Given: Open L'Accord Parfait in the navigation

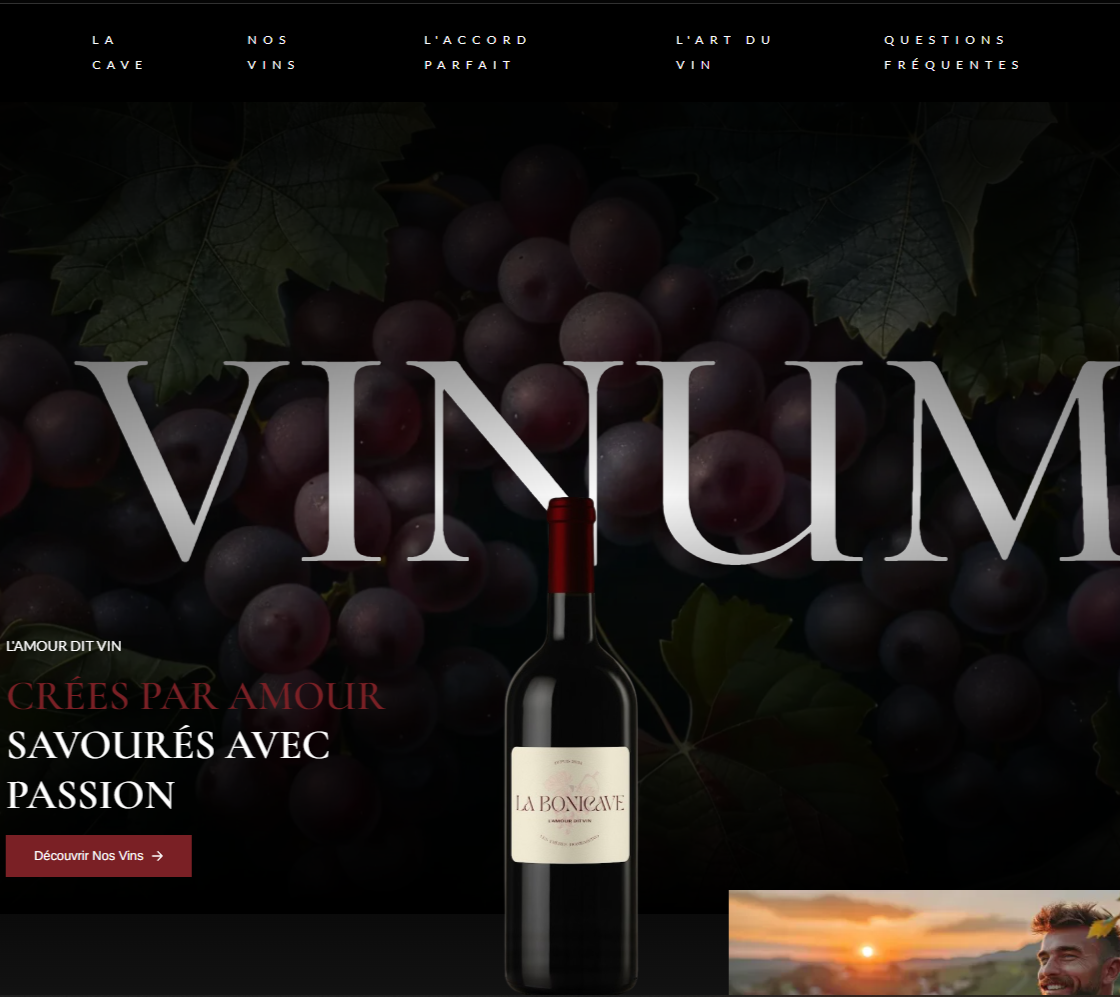Looking at the screenshot, I should point(476,52).
